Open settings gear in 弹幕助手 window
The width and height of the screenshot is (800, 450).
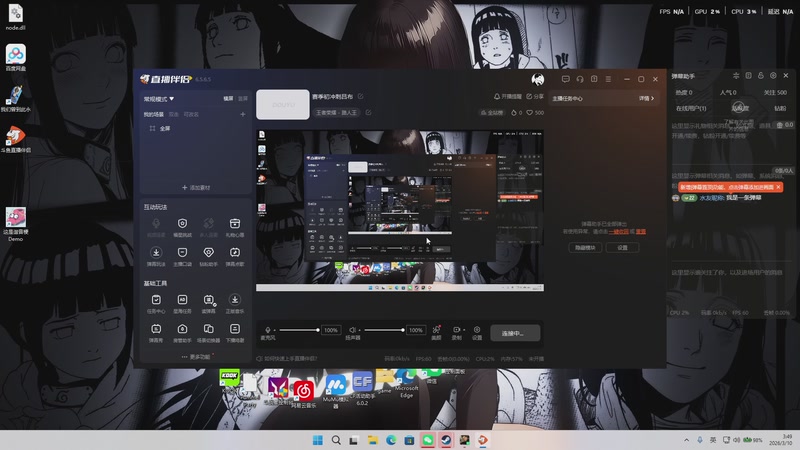[773, 76]
